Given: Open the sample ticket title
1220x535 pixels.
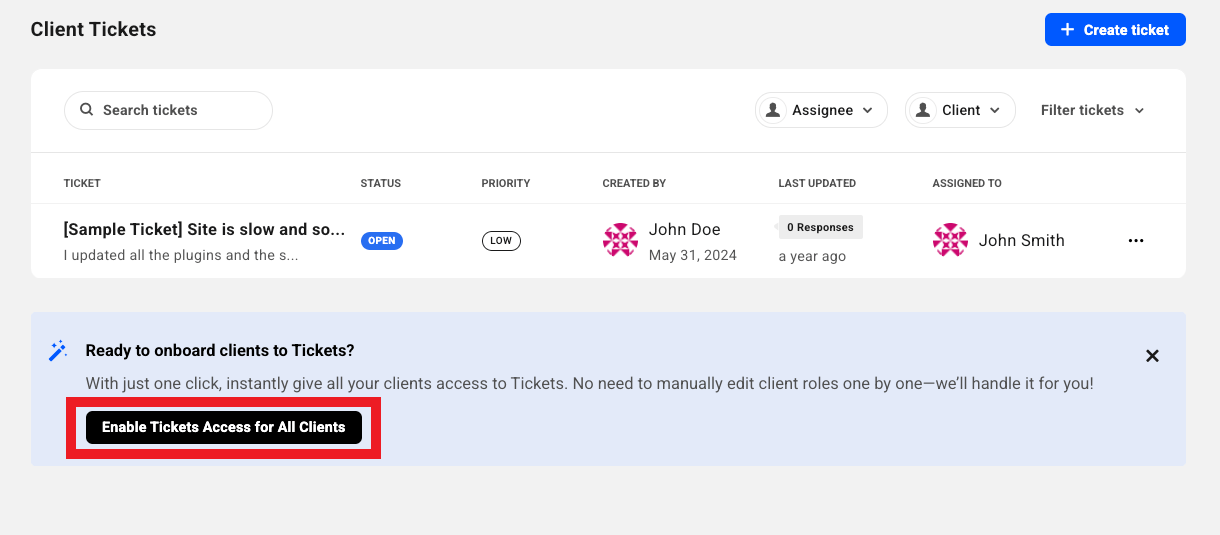Looking at the screenshot, I should point(204,230).
